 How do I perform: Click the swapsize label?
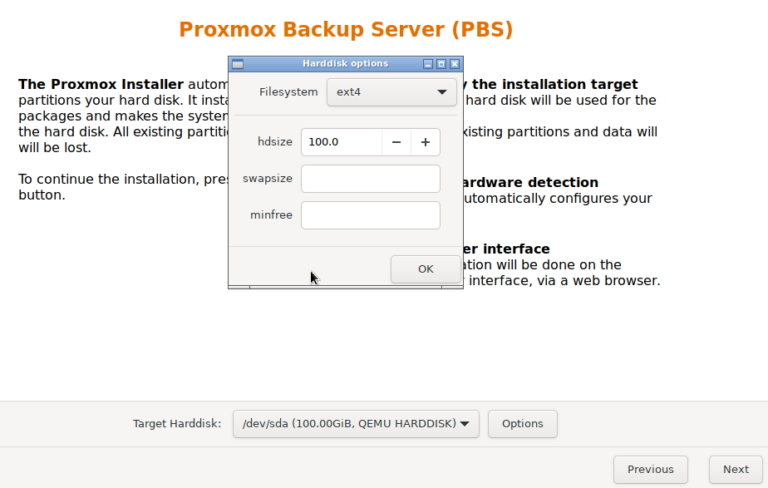(267, 179)
